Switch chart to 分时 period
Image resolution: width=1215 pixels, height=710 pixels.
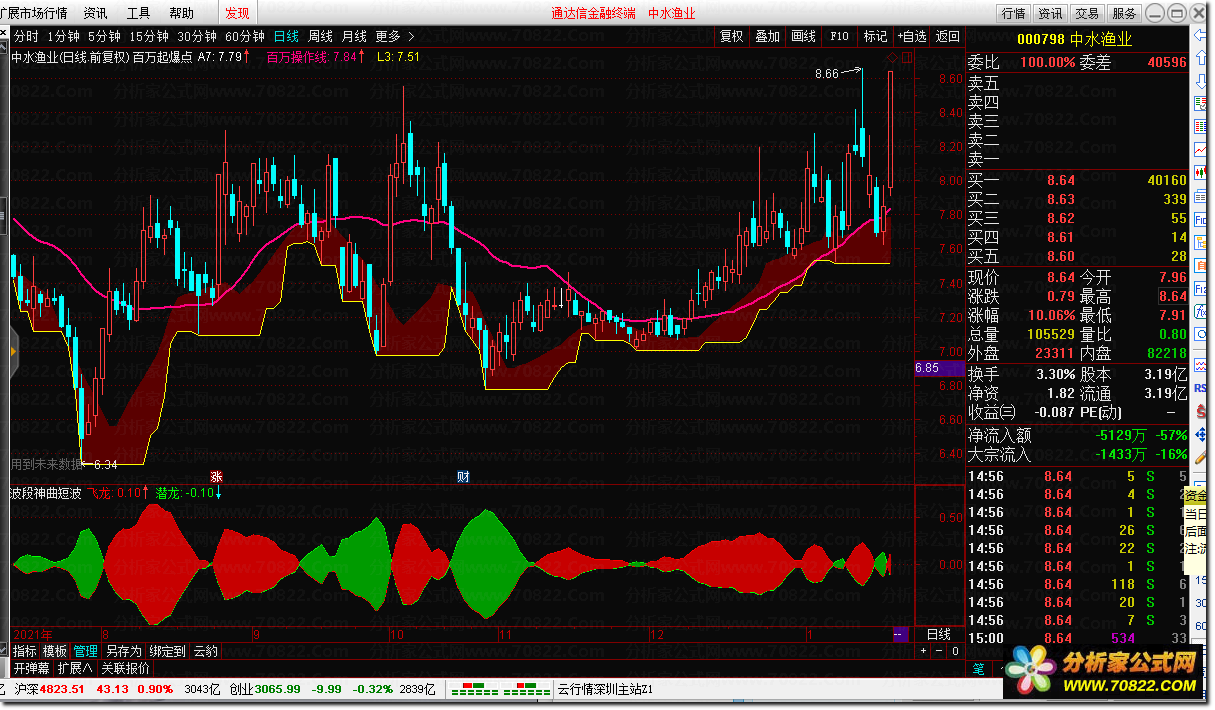[x=26, y=36]
